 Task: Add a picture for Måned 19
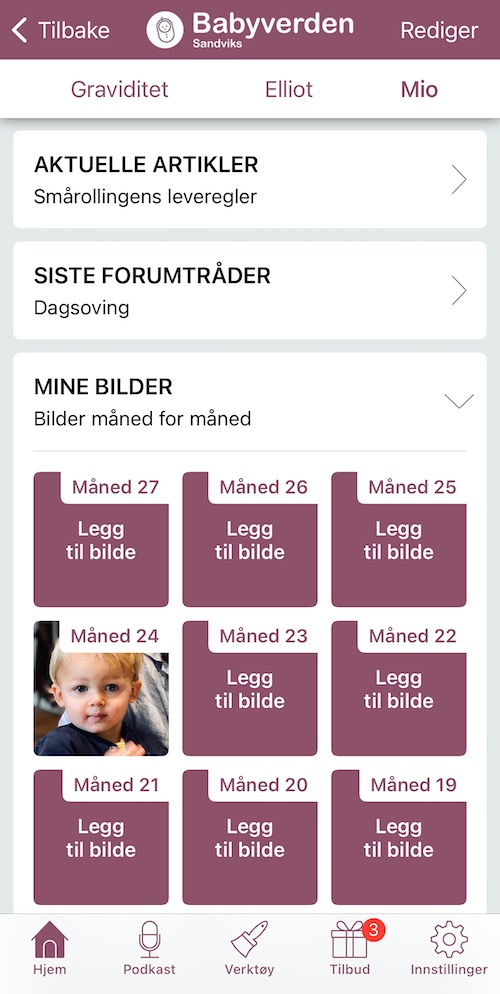[399, 837]
